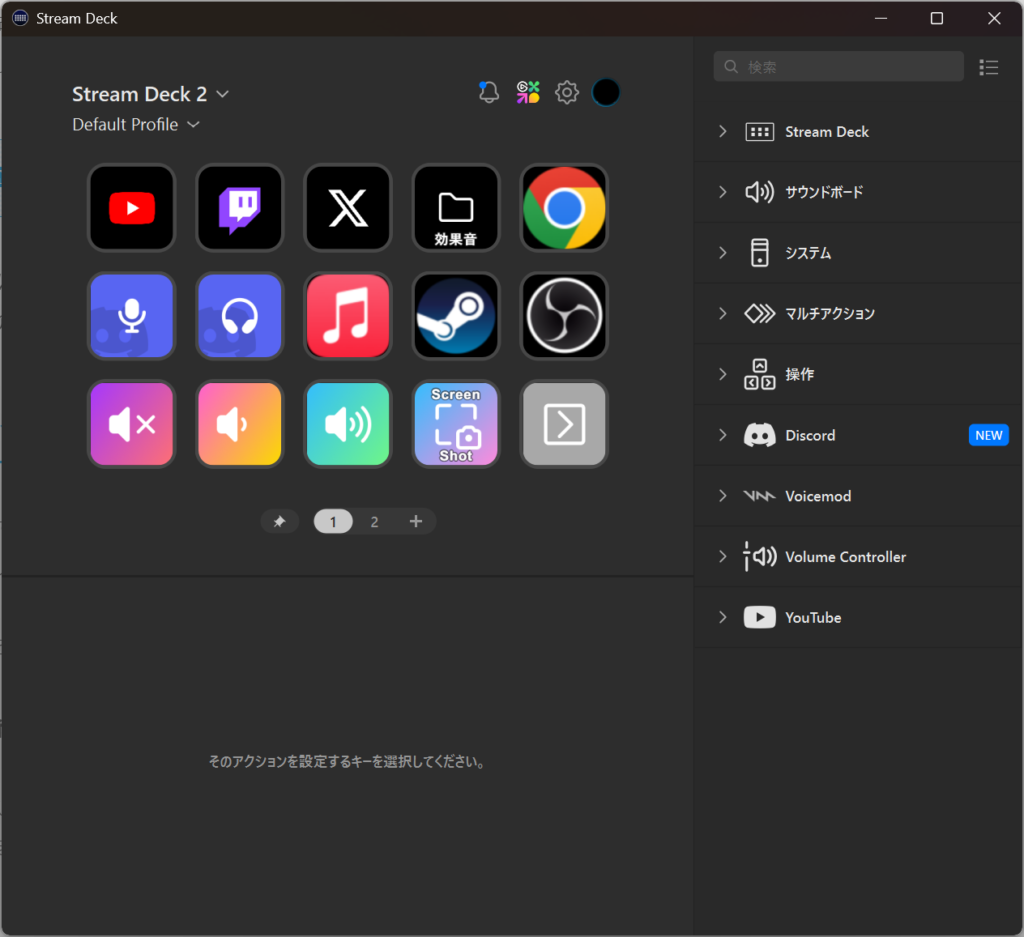Toggle the volume mute key

tap(132, 424)
